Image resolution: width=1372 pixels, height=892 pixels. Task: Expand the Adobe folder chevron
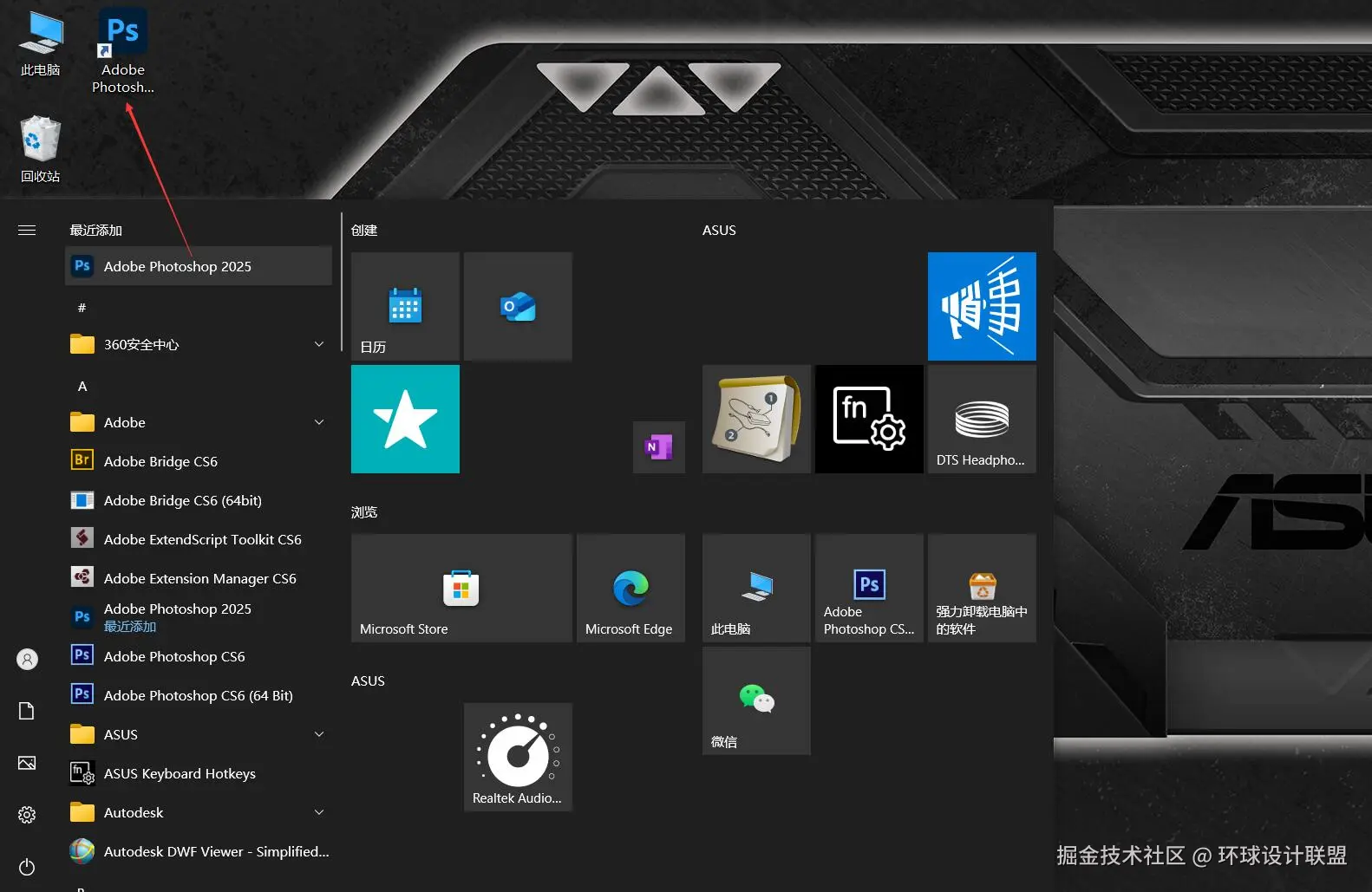[319, 422]
